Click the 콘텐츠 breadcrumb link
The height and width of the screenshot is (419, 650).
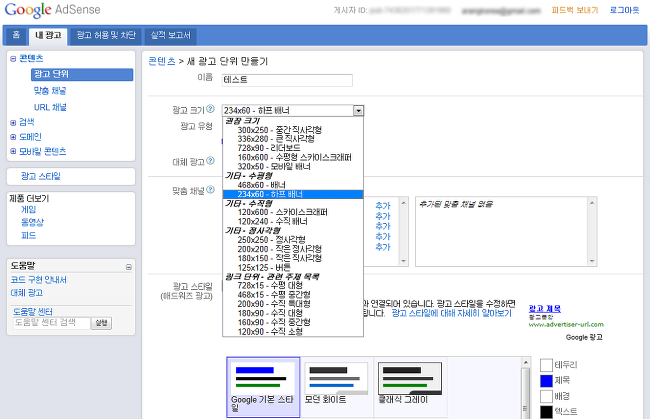[x=162, y=61]
